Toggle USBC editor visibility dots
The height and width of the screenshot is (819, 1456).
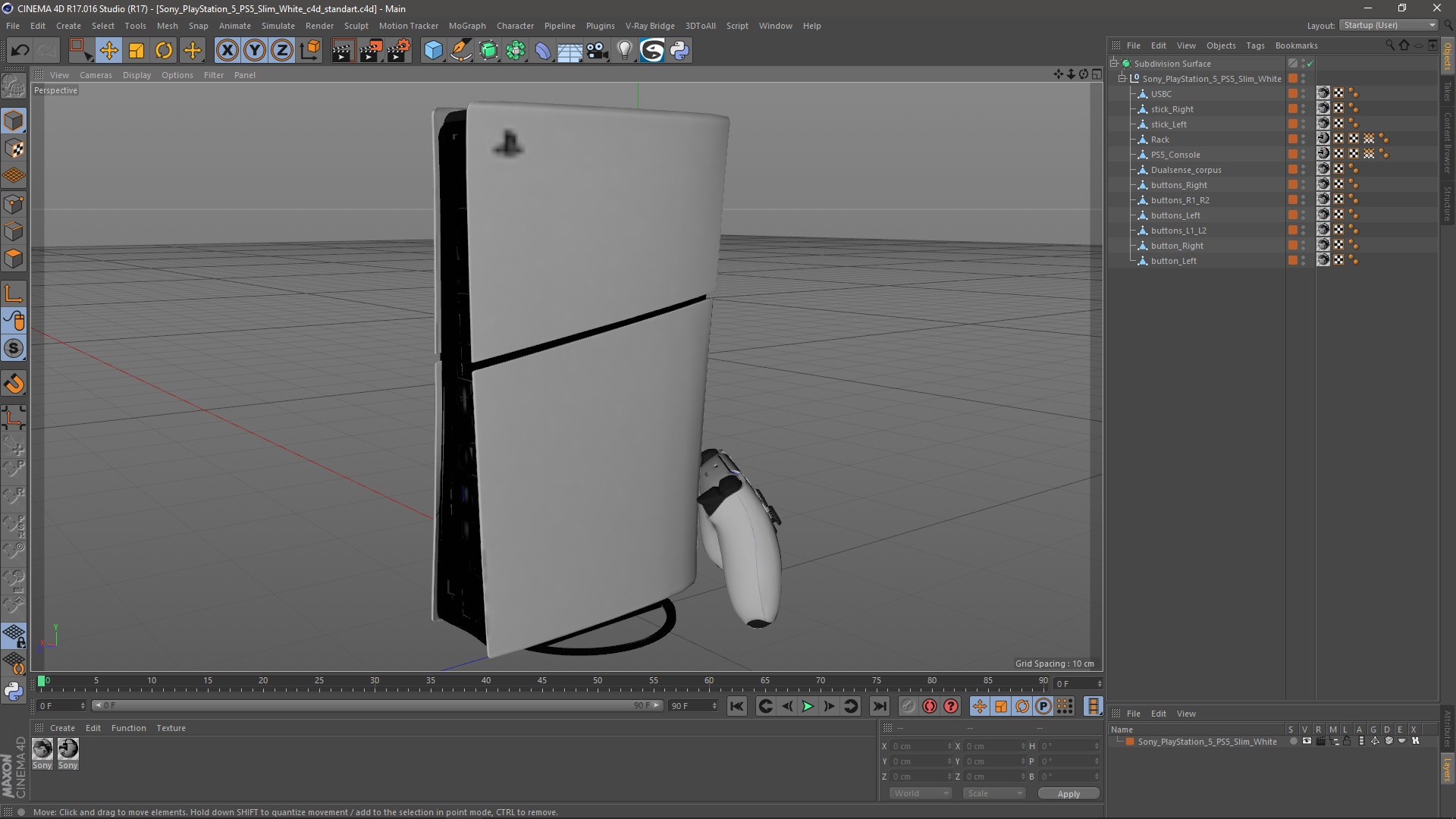click(x=1304, y=94)
